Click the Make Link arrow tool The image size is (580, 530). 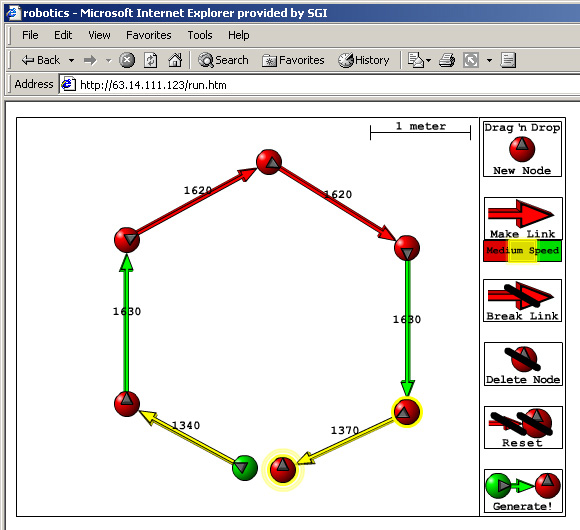tap(523, 219)
